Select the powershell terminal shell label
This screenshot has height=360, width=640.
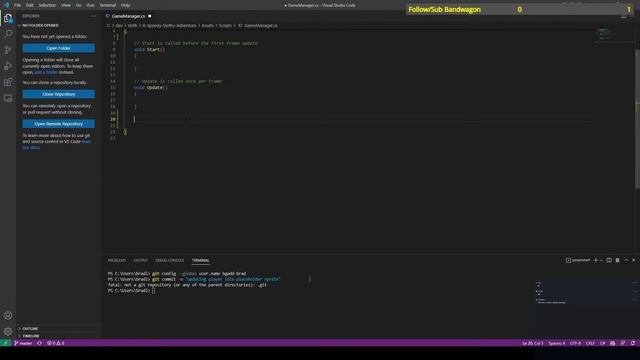pyautogui.click(x=578, y=260)
